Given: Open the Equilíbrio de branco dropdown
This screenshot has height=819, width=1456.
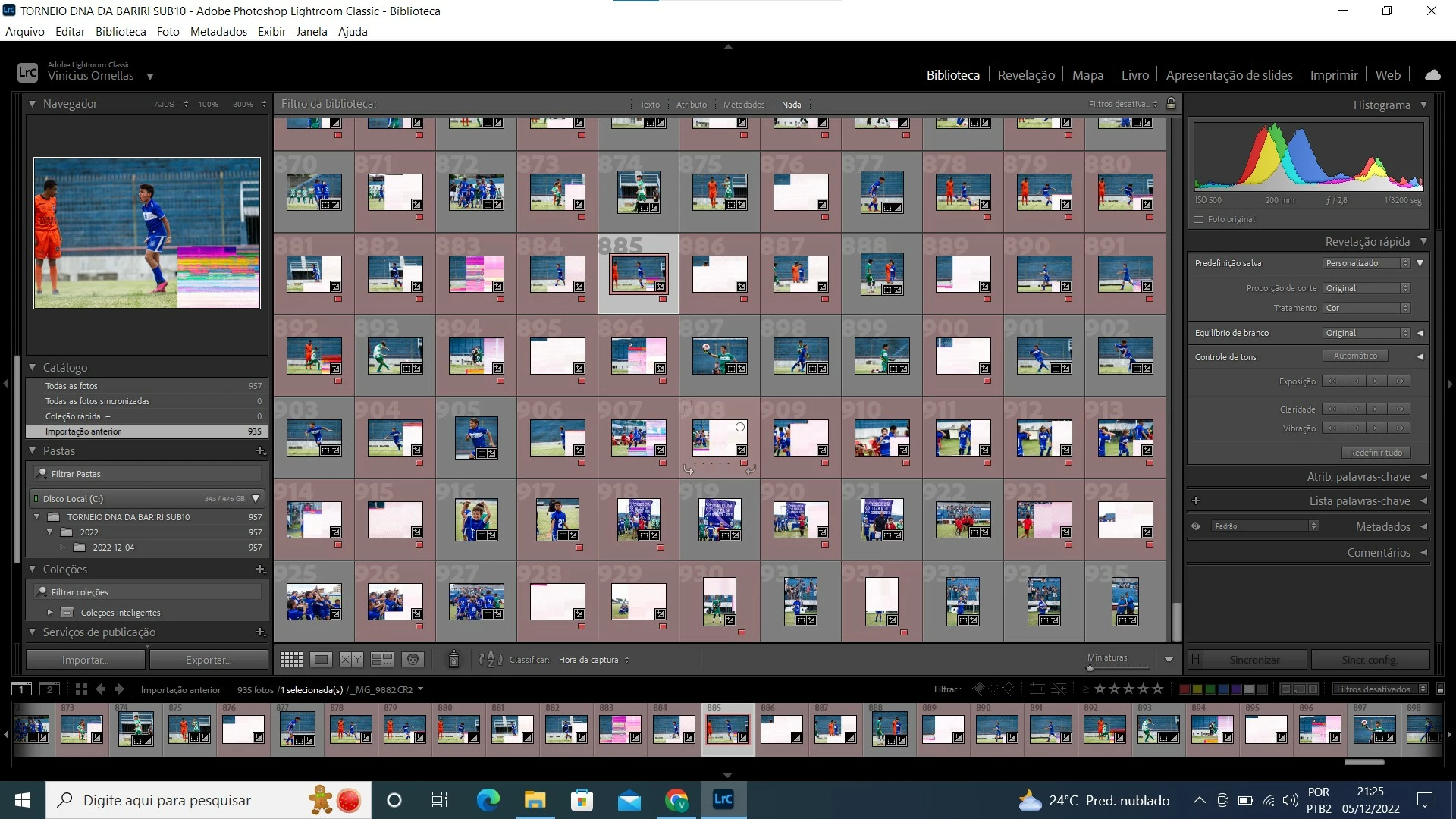Looking at the screenshot, I should (x=1367, y=333).
